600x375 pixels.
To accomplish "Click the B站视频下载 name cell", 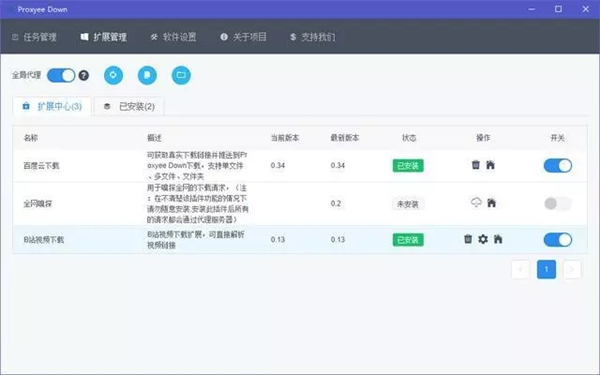I will tap(44, 240).
